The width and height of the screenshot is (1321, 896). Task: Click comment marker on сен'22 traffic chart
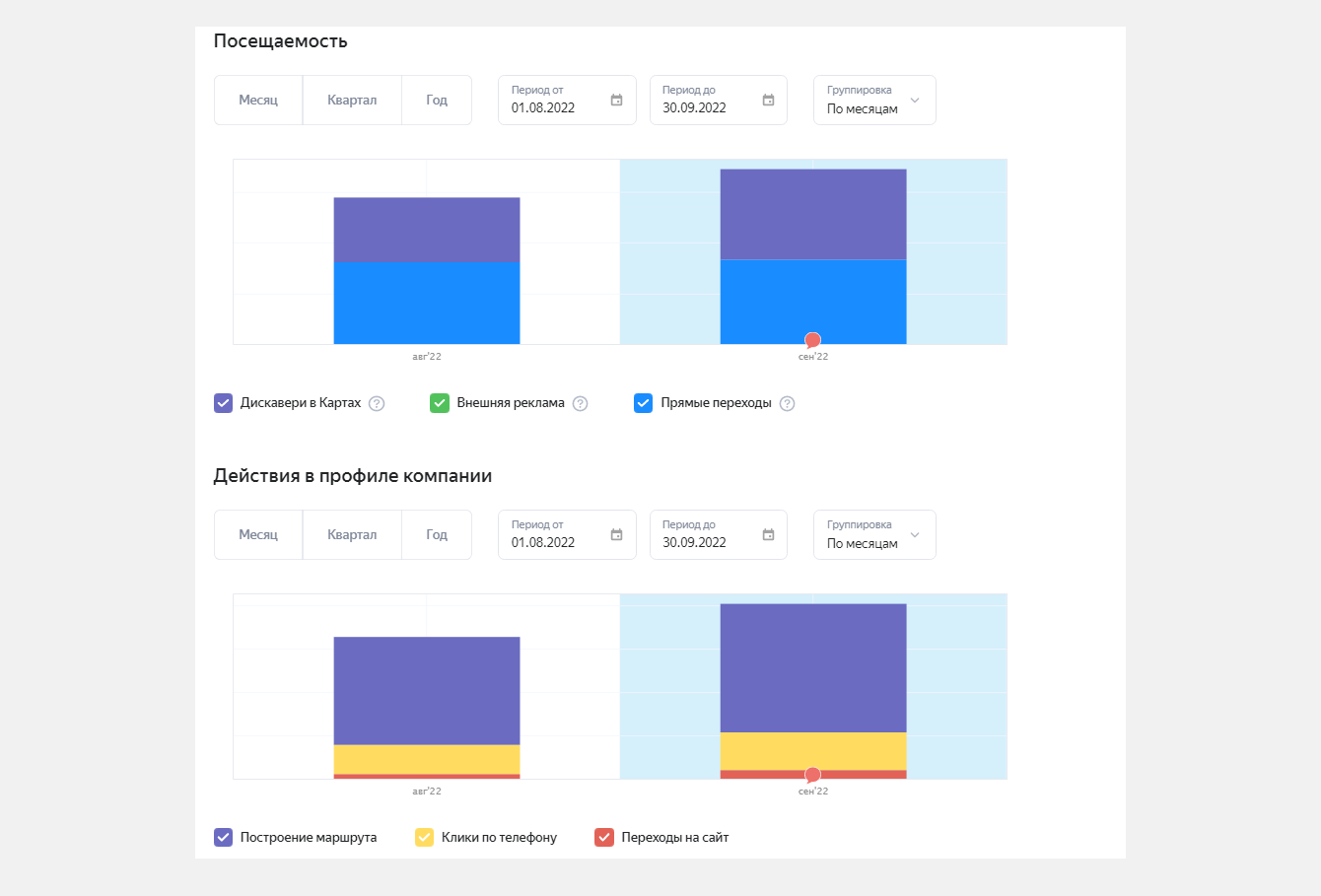pos(812,340)
